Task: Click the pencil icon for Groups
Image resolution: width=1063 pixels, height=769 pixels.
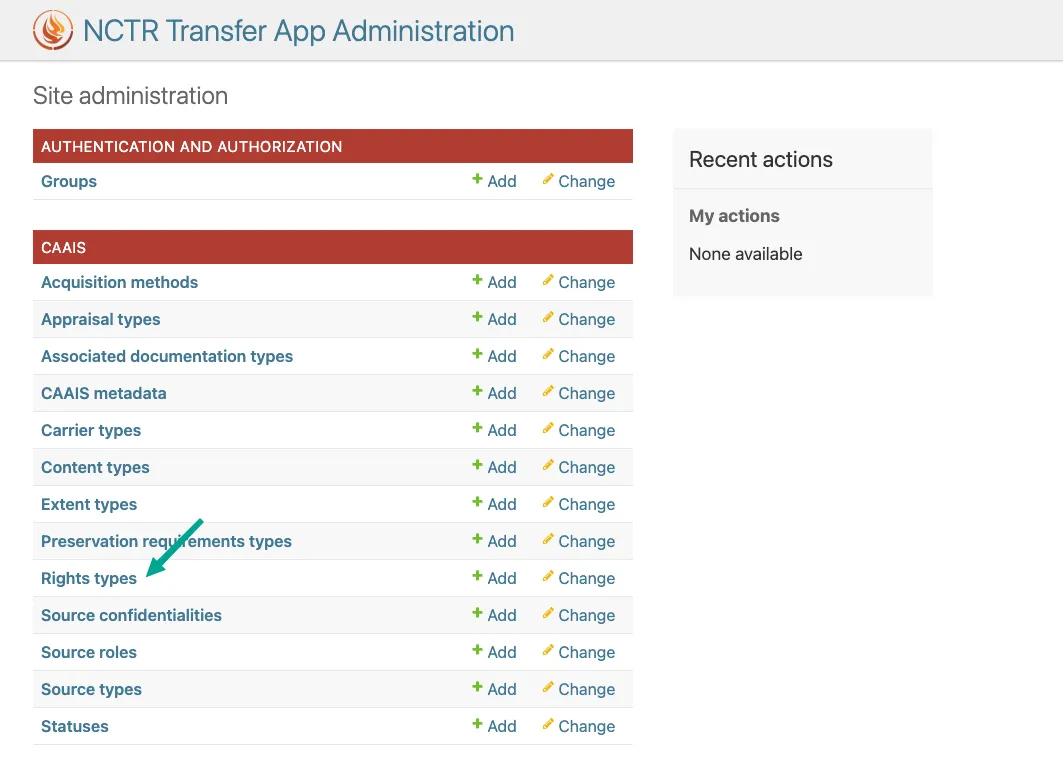Action: 548,179
